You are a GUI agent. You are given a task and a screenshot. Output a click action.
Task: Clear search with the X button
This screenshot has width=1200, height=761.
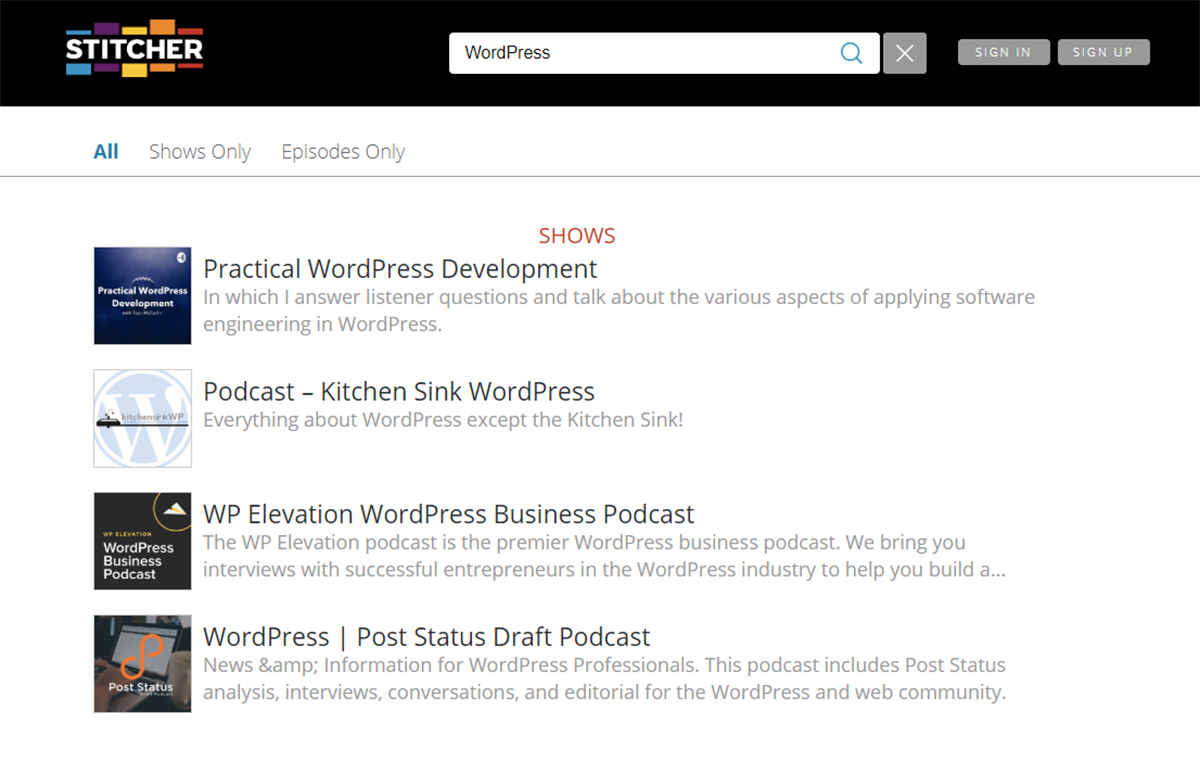click(905, 53)
